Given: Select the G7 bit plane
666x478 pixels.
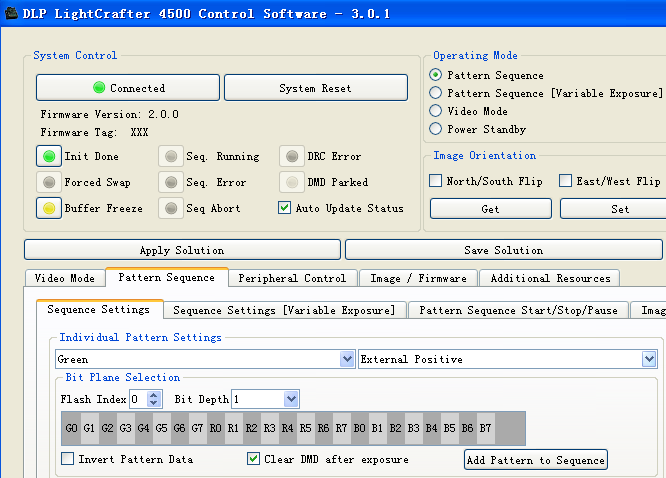Looking at the screenshot, I should pos(197,428).
